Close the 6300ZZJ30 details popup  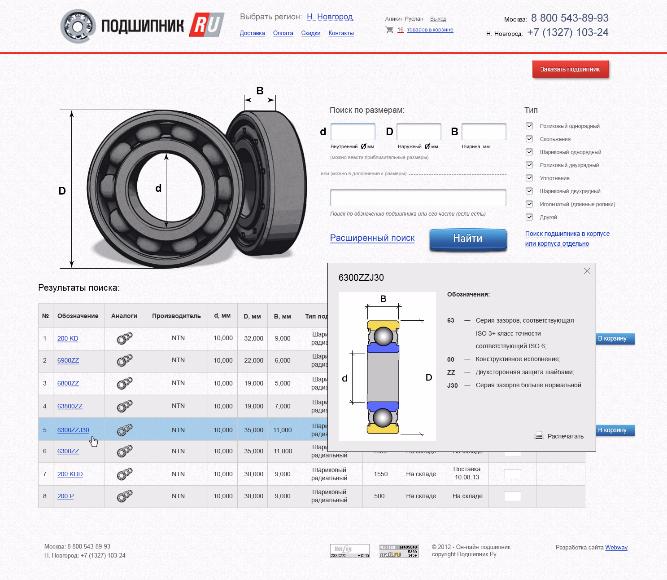click(587, 271)
